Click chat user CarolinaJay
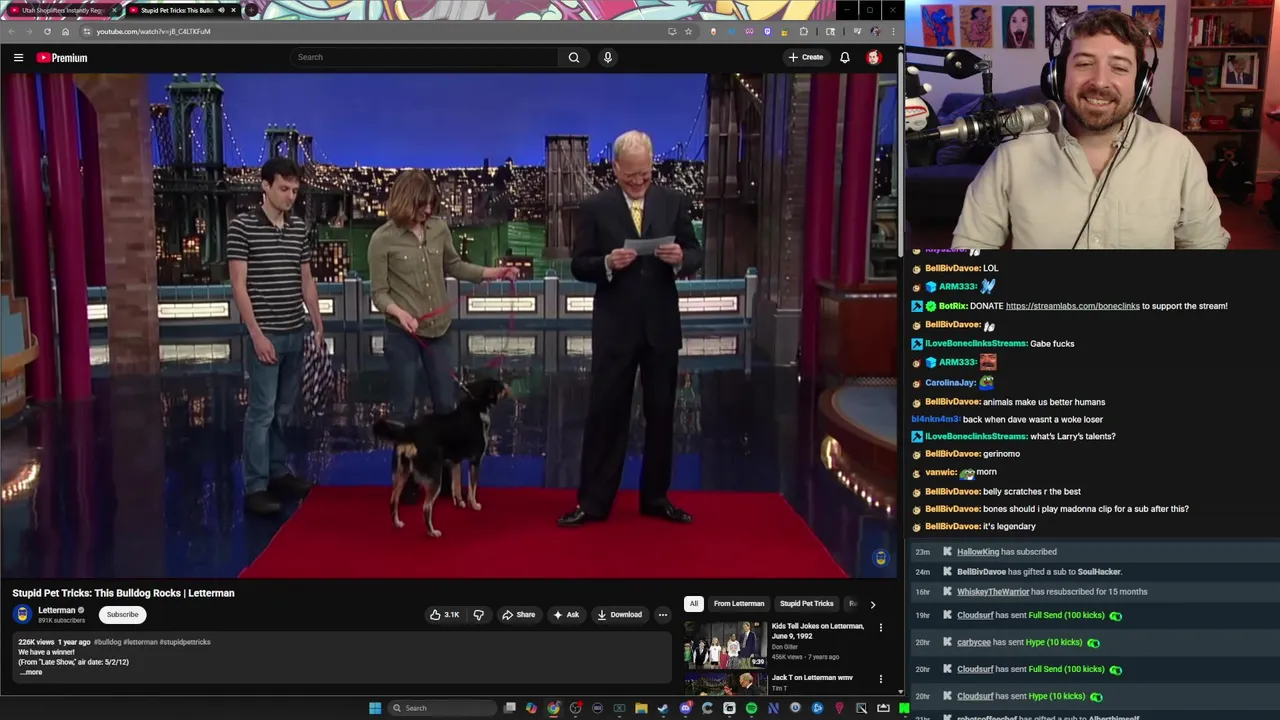The height and width of the screenshot is (720, 1280). click(950, 382)
